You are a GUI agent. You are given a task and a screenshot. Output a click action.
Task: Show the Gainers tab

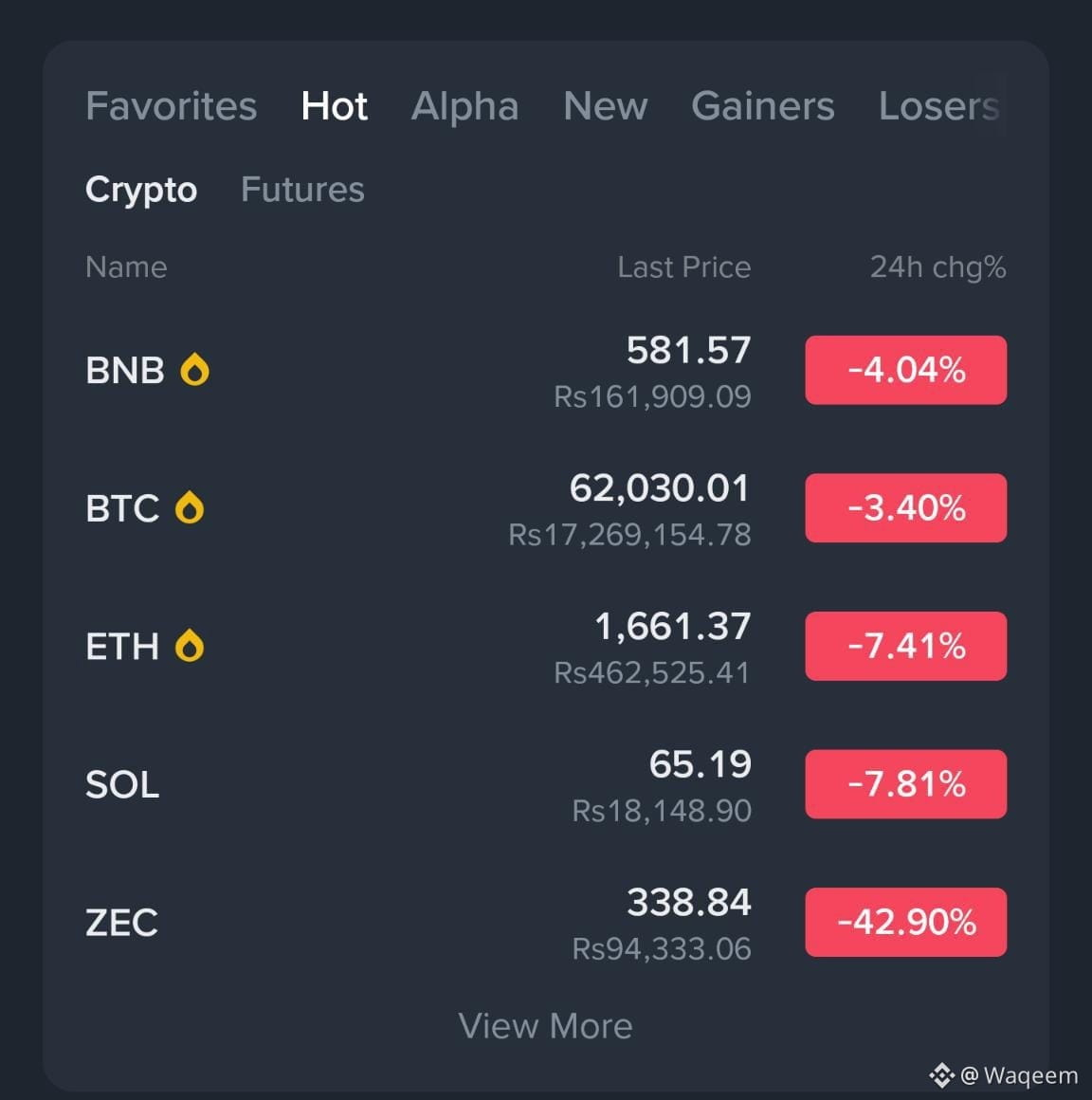762,106
